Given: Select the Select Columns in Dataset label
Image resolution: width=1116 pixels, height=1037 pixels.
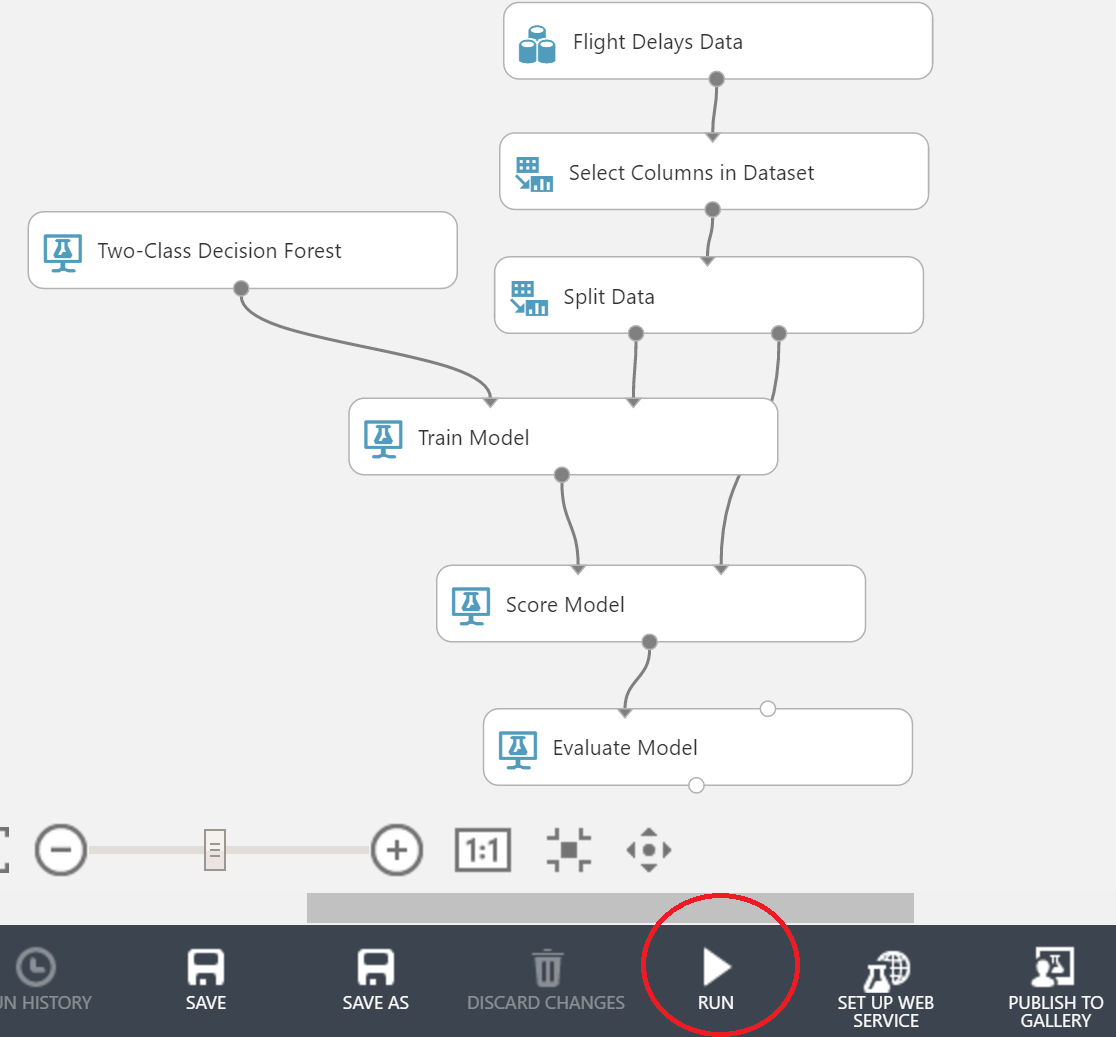Looking at the screenshot, I should (x=691, y=173).
